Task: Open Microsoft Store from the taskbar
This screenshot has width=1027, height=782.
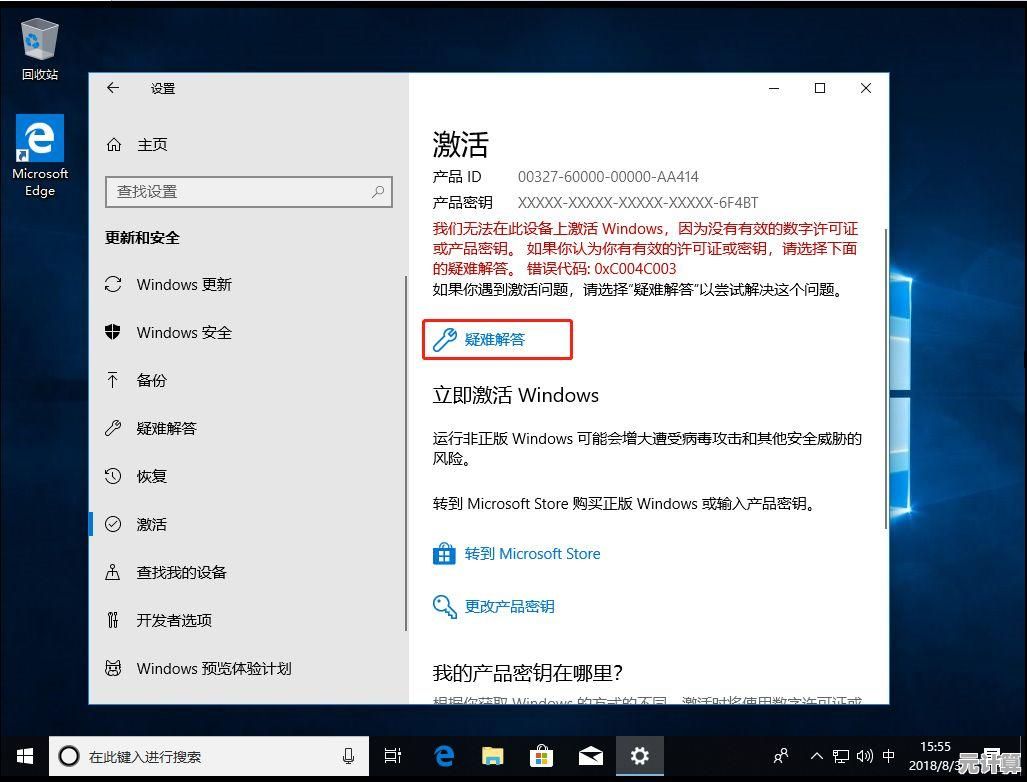Action: pyautogui.click(x=541, y=756)
